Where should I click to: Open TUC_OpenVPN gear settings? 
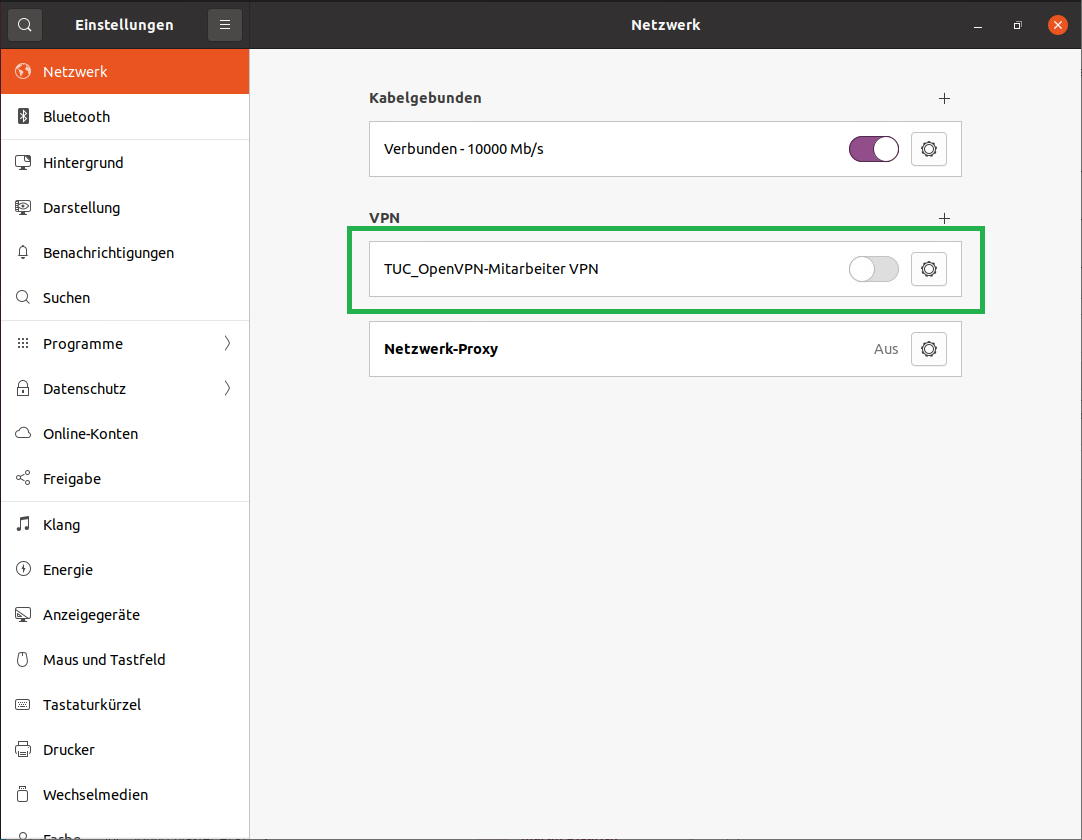[x=928, y=269]
